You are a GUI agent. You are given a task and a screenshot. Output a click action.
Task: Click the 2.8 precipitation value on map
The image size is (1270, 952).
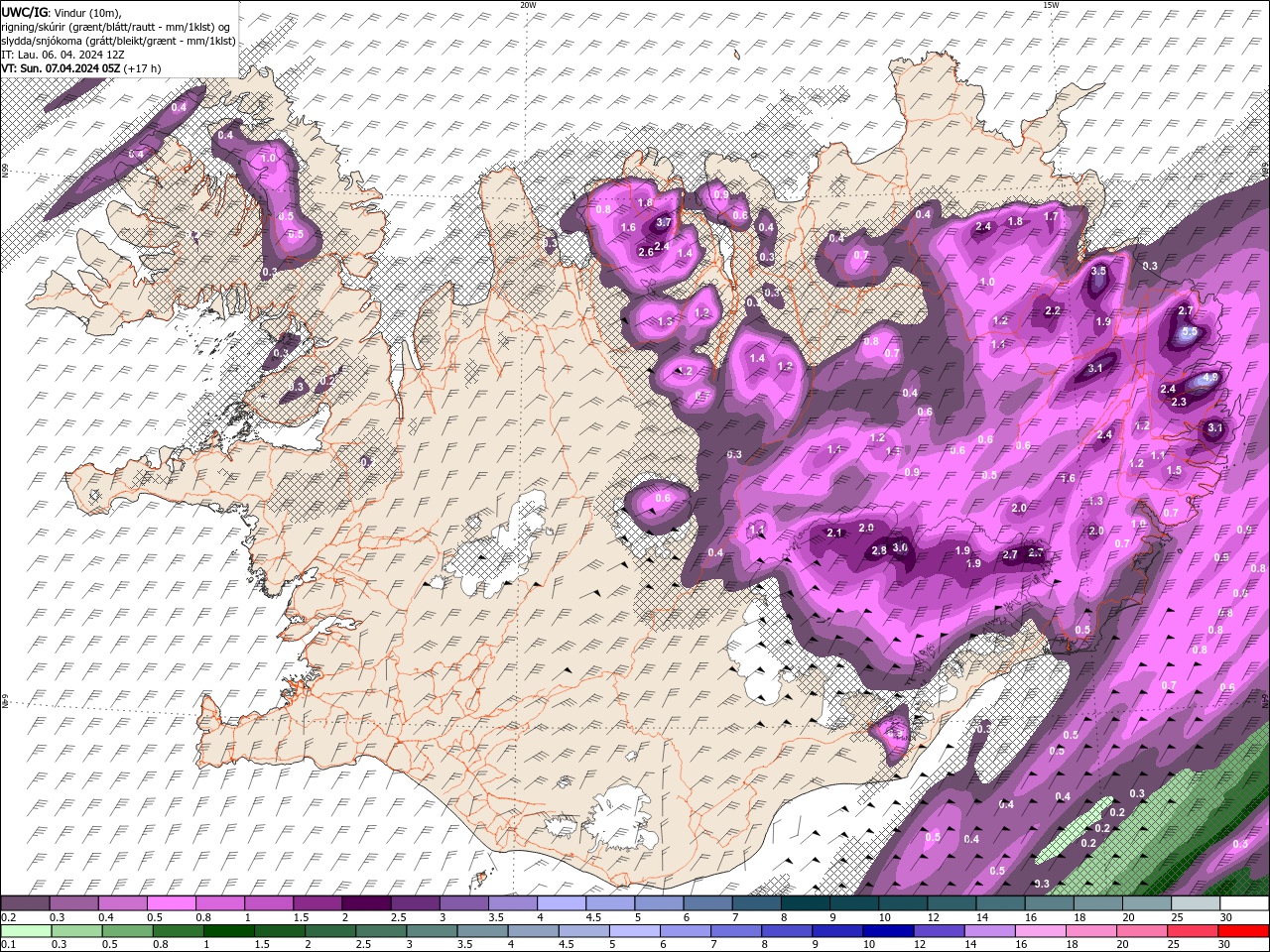[878, 551]
